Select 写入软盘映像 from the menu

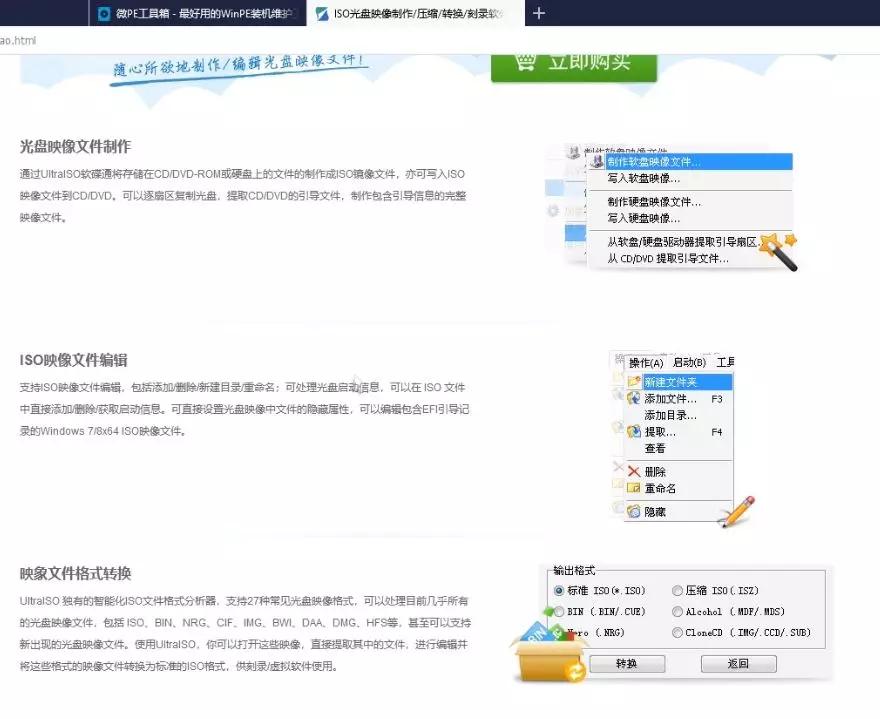coord(642,178)
